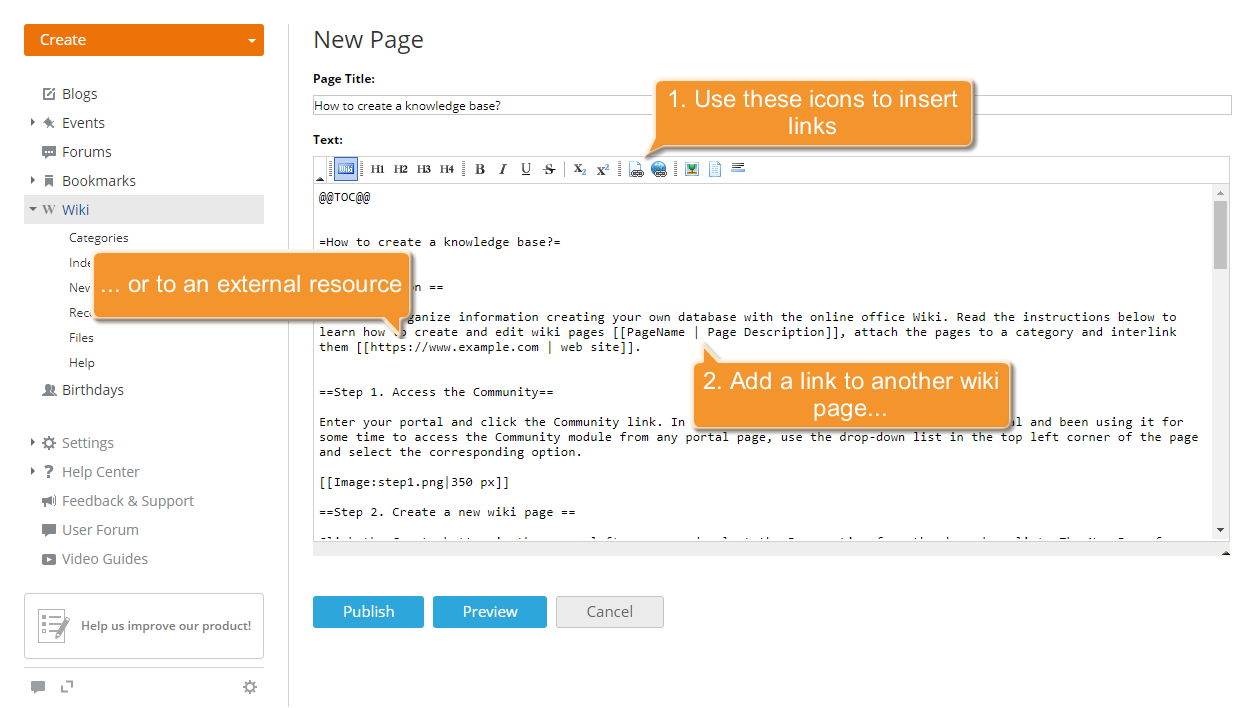1240x708 pixels.
Task: Collapse the editor toolbar with the small arrow
Action: 320,179
